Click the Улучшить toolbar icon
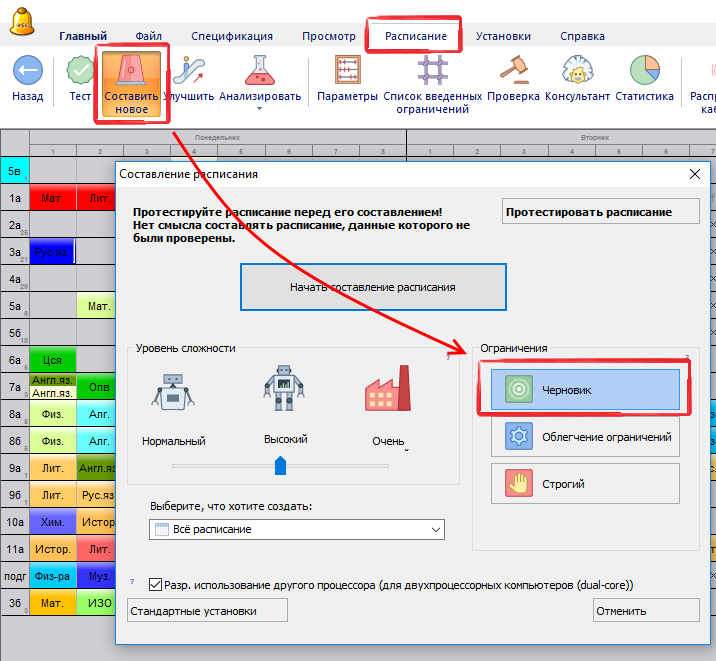The height and width of the screenshot is (661, 716). point(188,71)
